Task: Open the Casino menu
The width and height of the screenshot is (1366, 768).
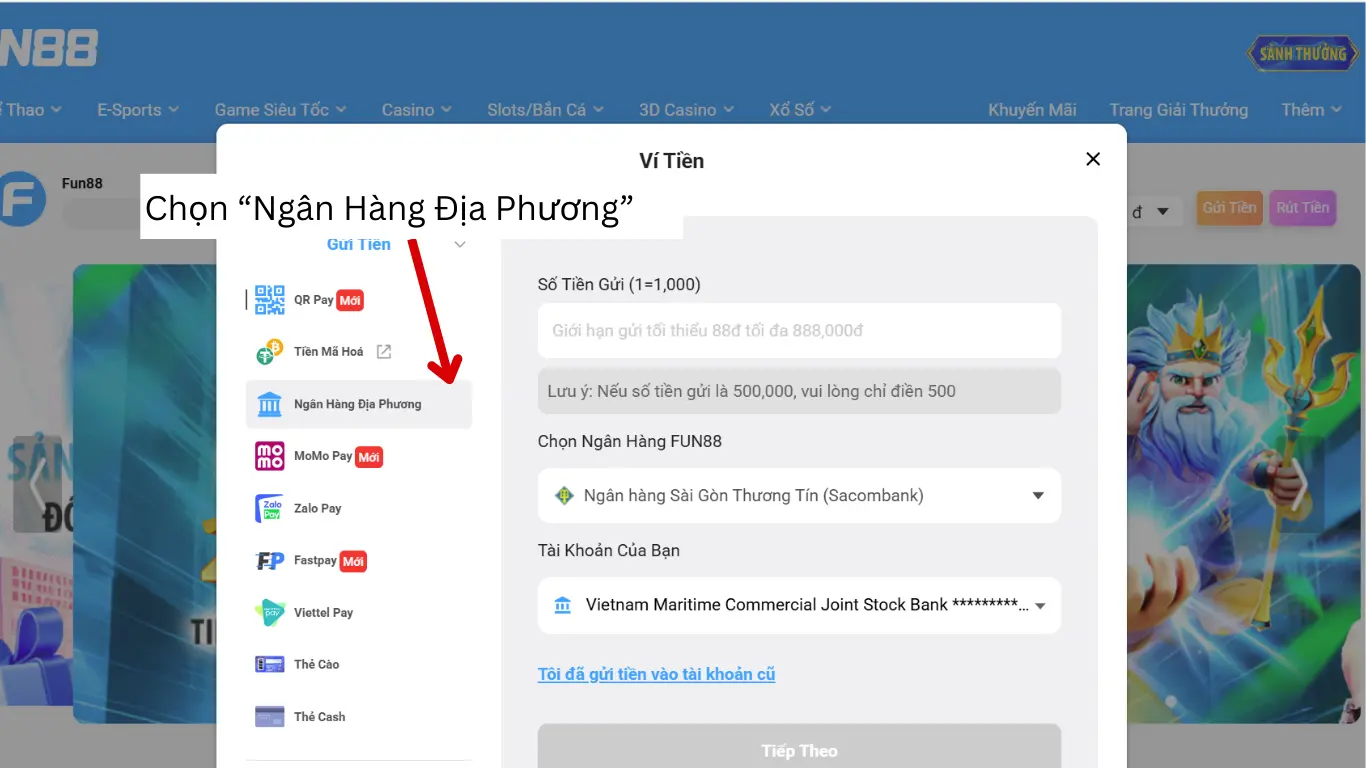Action: (416, 110)
